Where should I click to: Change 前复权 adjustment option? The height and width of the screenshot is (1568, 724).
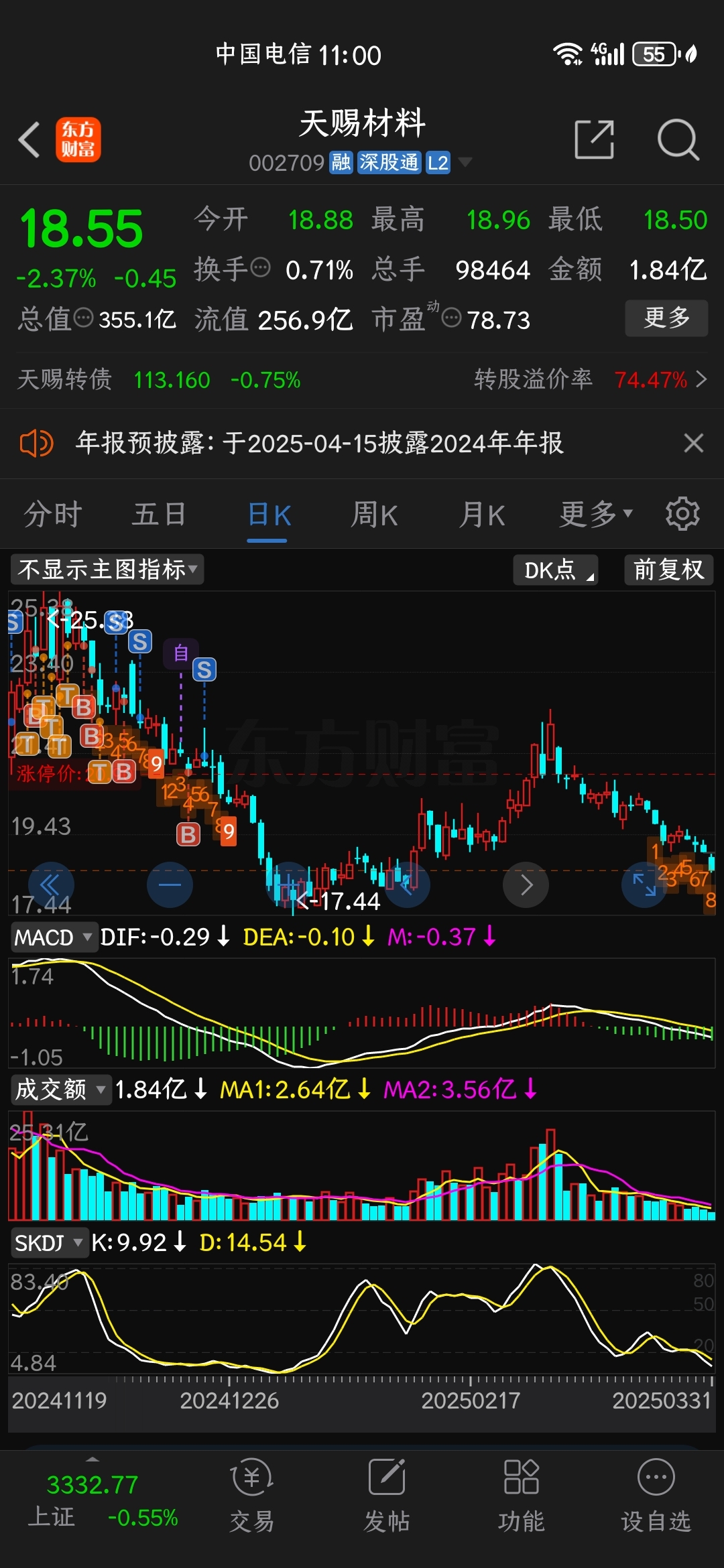tap(669, 570)
